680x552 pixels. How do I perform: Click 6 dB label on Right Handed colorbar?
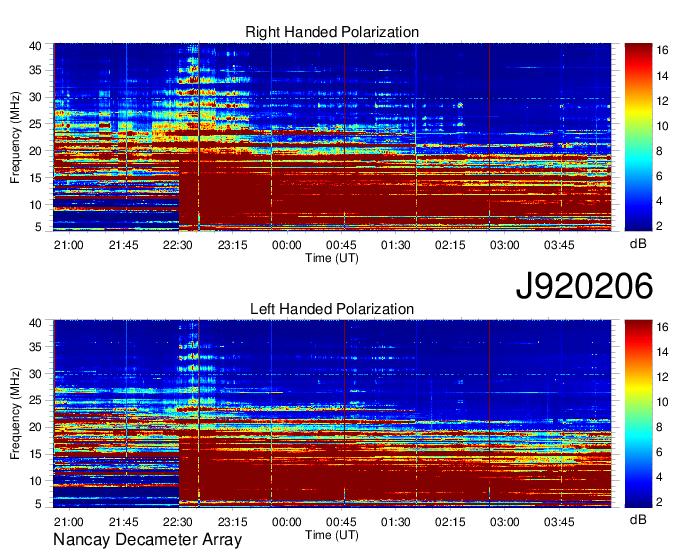click(659, 176)
